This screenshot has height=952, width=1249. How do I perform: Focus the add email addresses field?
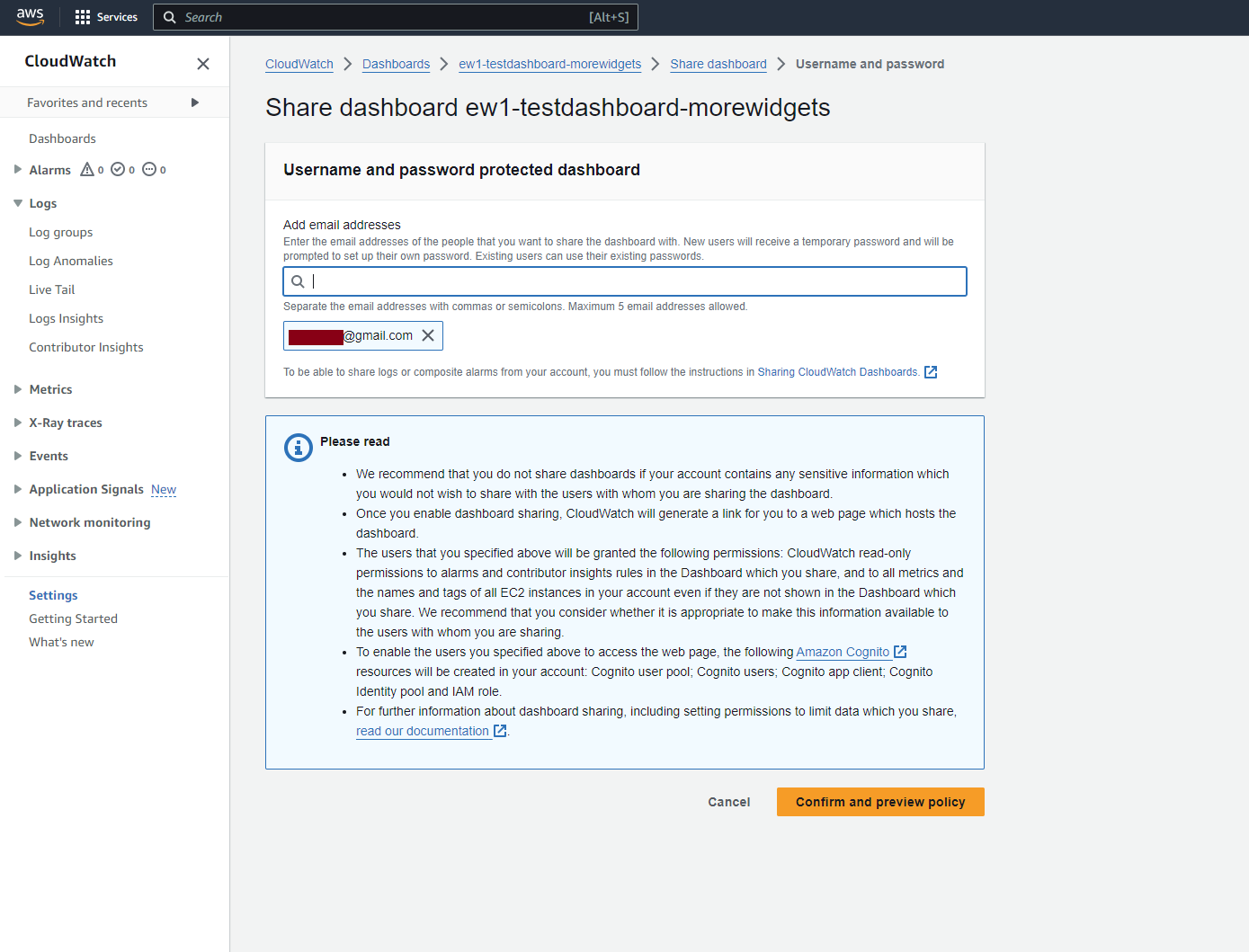(x=625, y=281)
